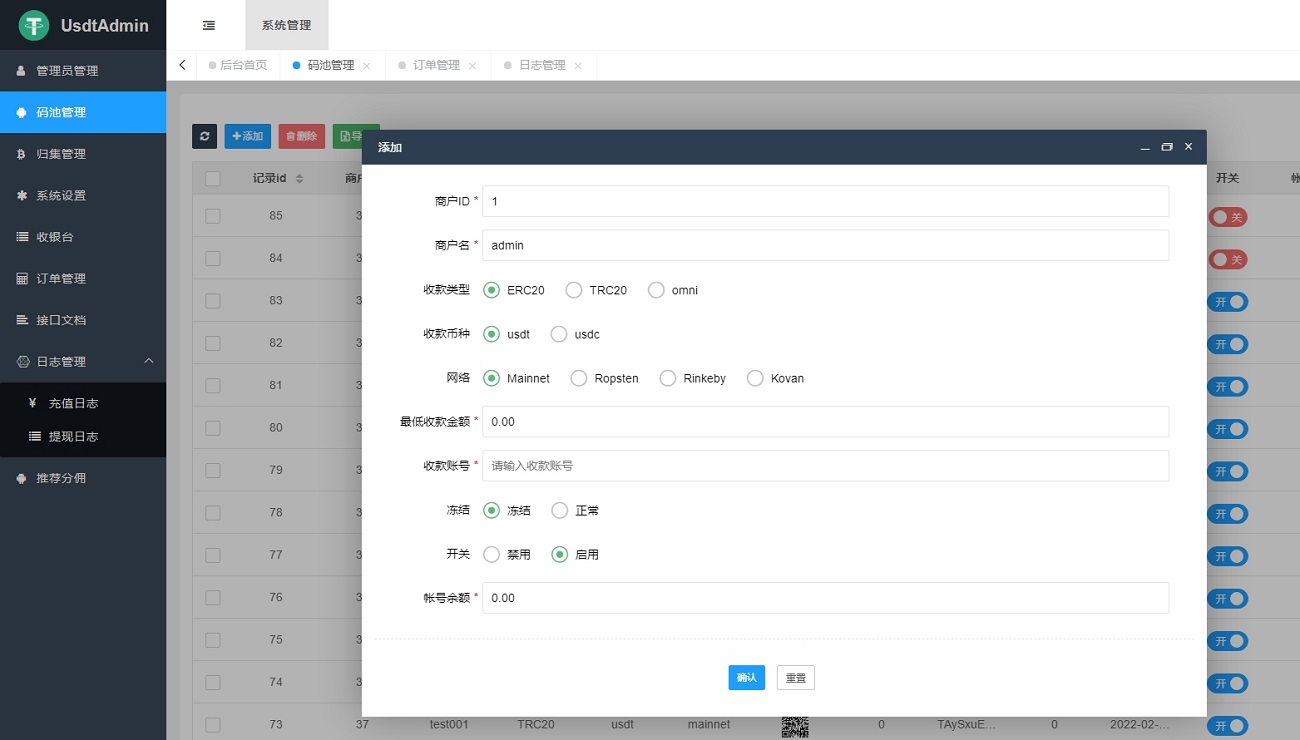Image resolution: width=1300 pixels, height=740 pixels.
Task: Open the 收银台 section
Action: [x=60, y=237]
